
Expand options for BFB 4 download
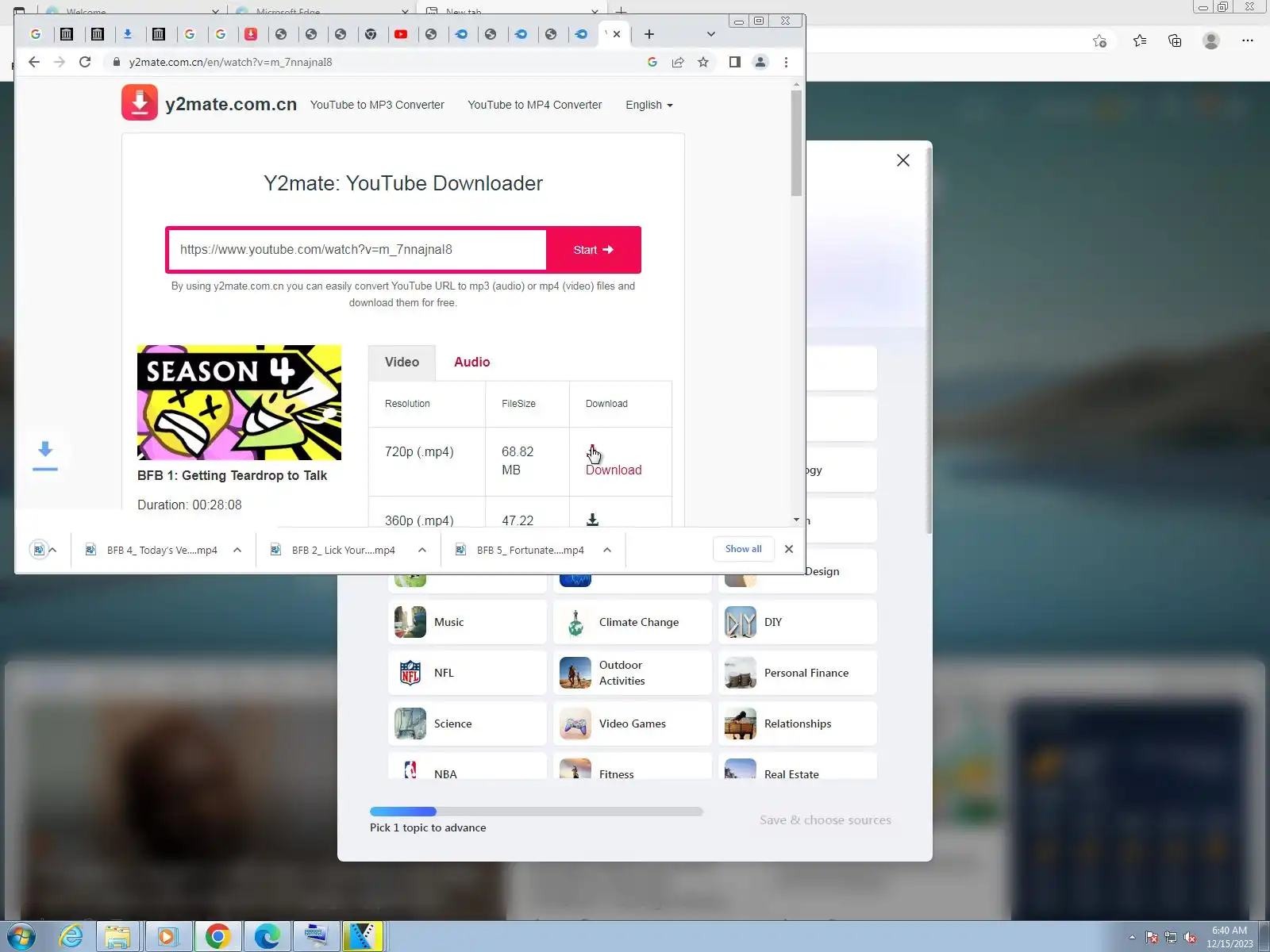237,550
